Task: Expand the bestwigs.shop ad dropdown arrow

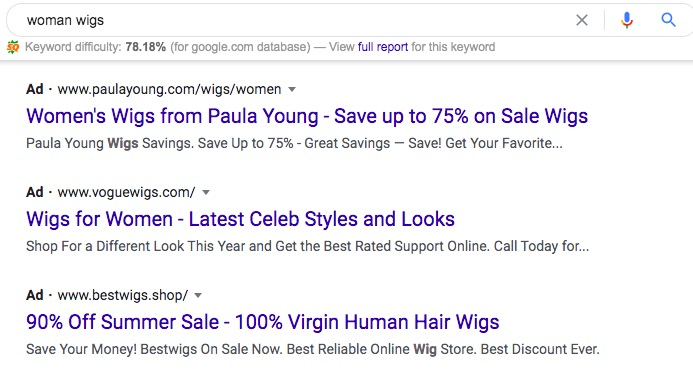Action: (198, 296)
